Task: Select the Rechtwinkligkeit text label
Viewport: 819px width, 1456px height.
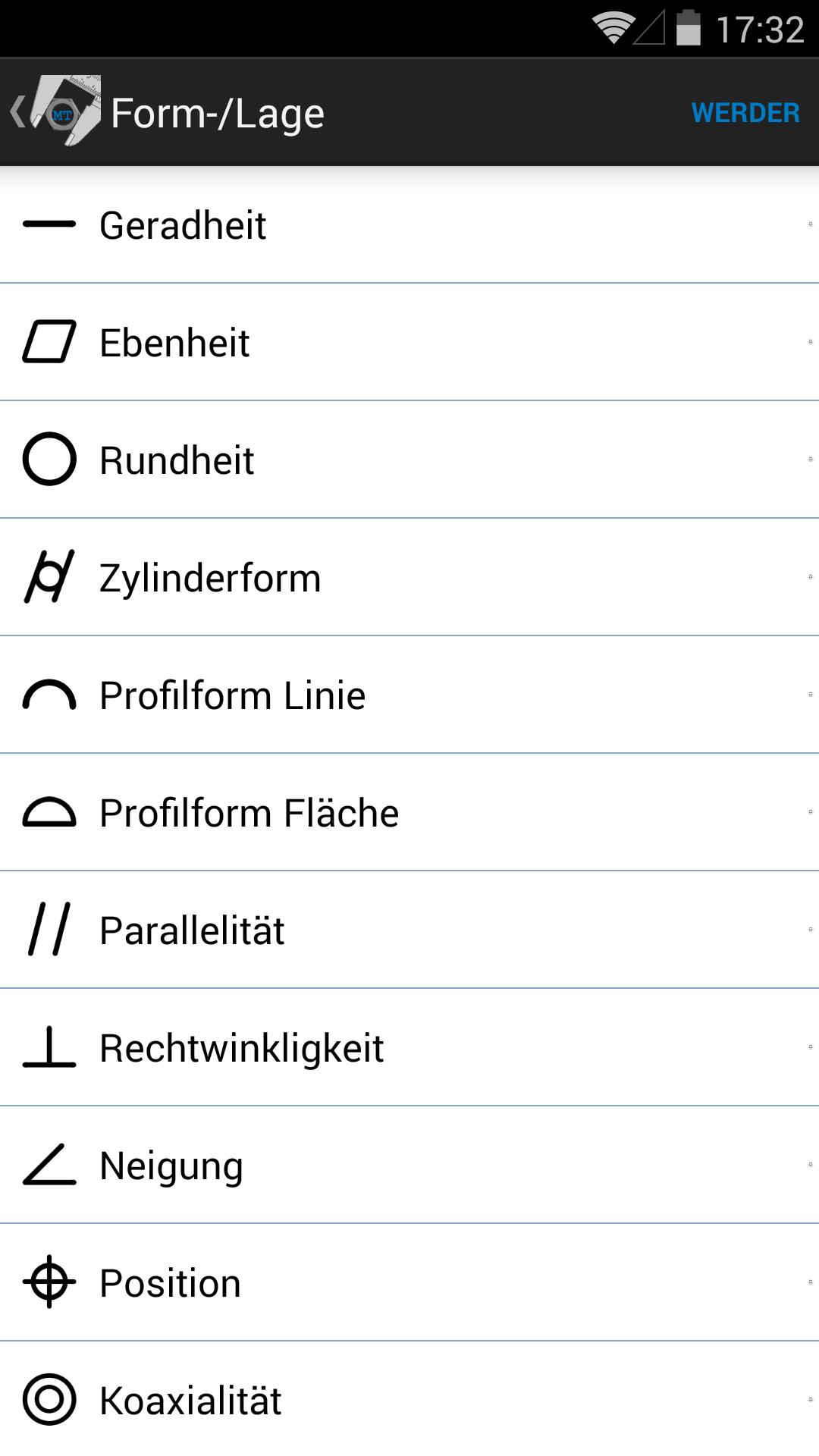Action: (x=242, y=1048)
